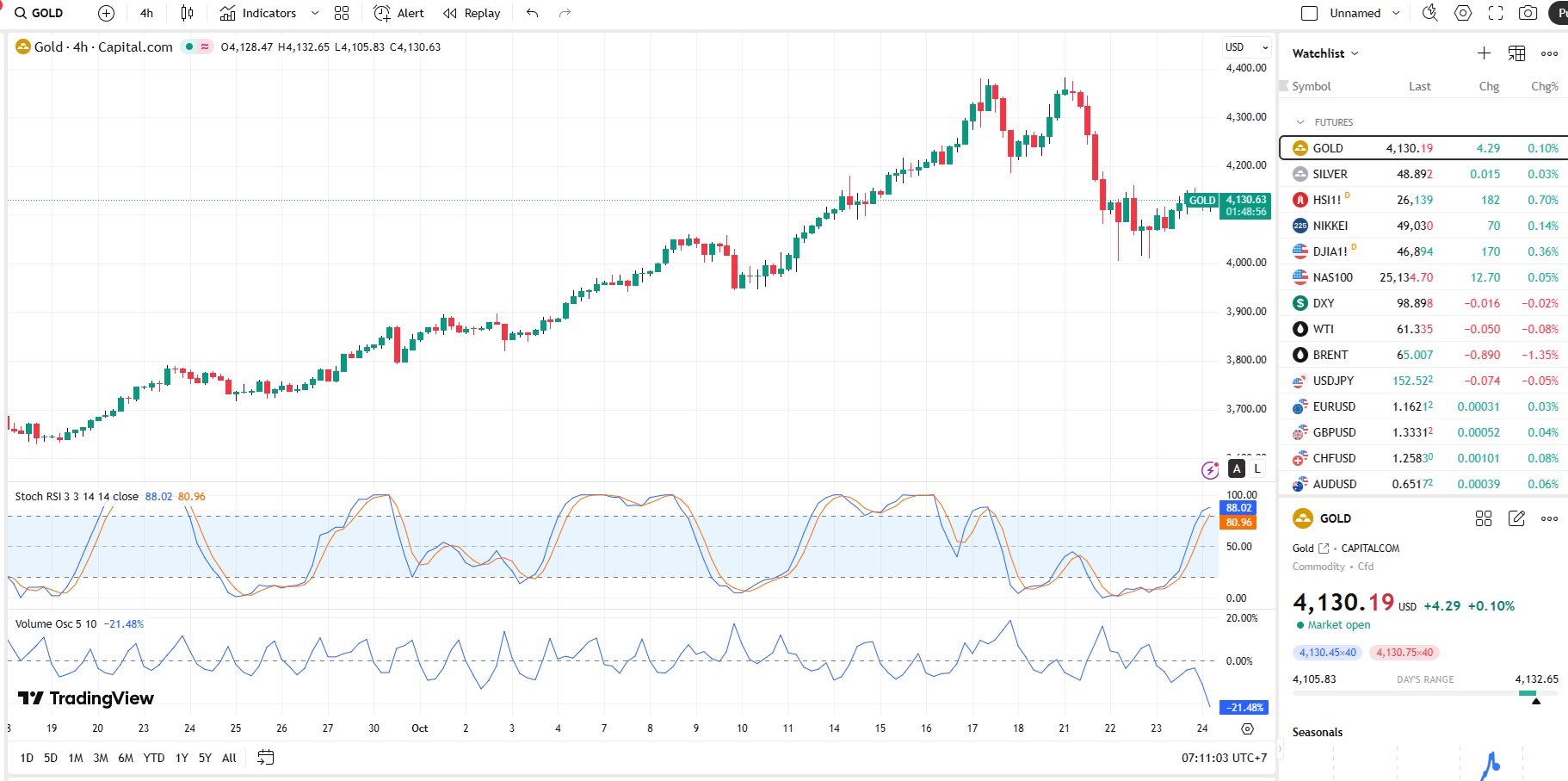Toggle auto scale with the A button
1568x781 pixels.
tap(1237, 468)
